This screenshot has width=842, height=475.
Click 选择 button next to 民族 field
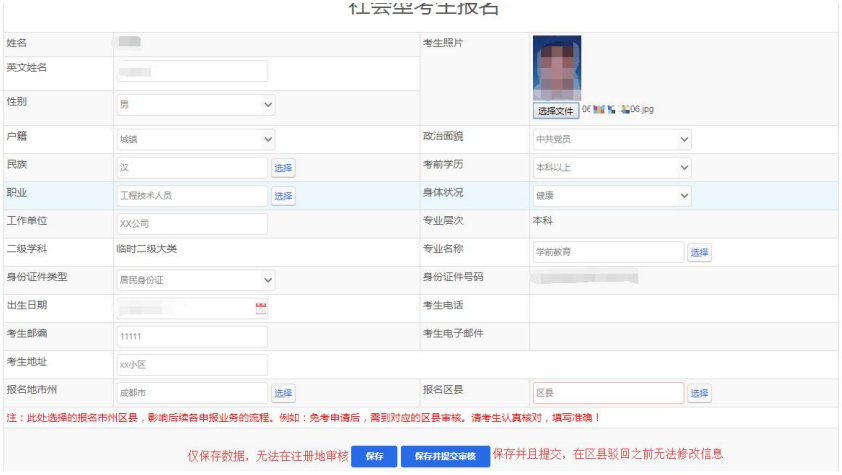(283, 168)
